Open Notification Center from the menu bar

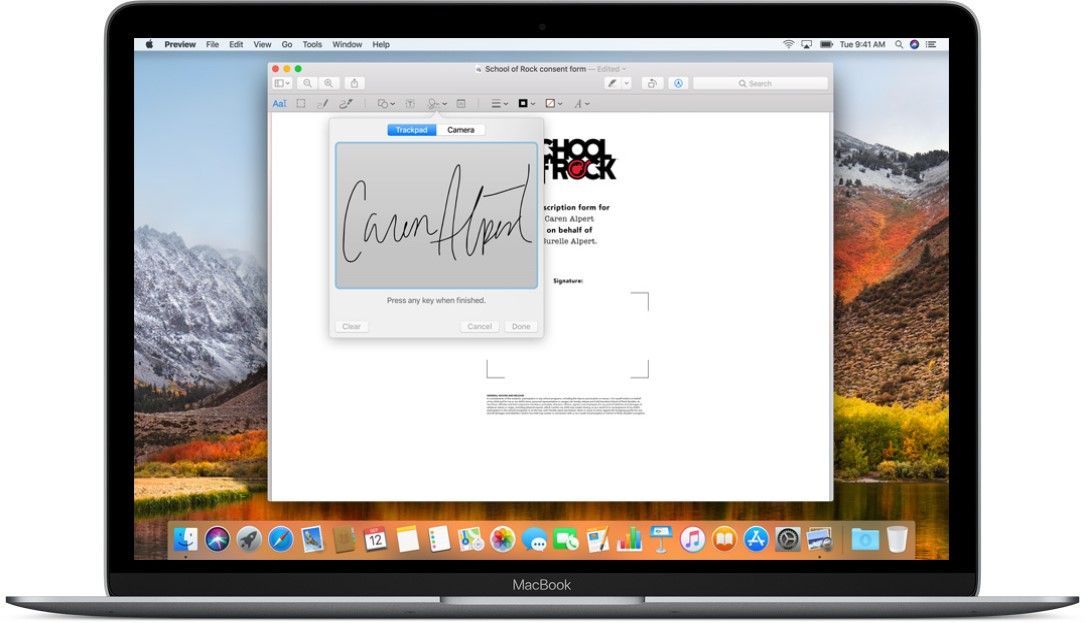[x=931, y=44]
